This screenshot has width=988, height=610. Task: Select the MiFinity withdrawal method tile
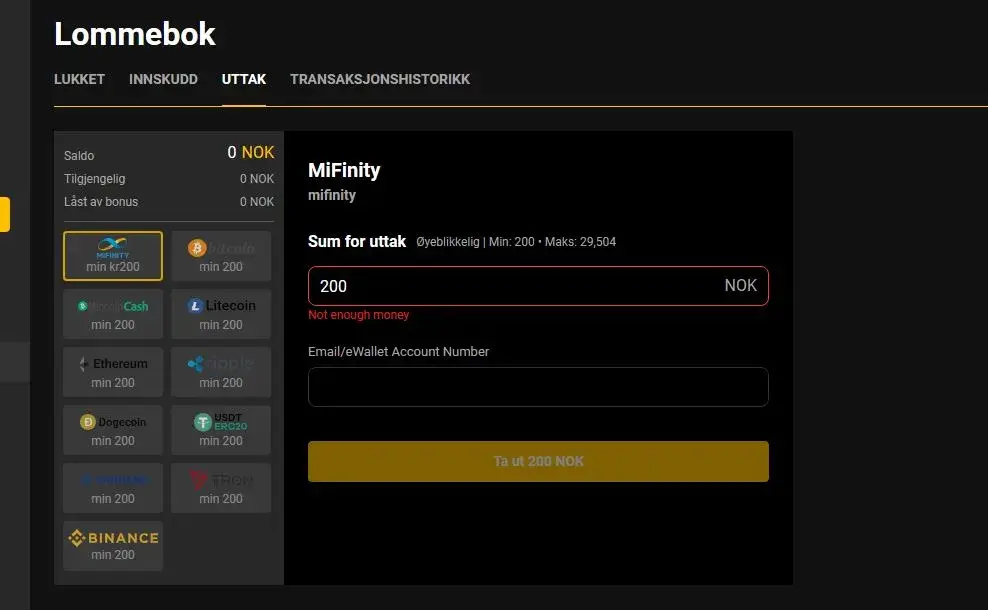[113, 256]
